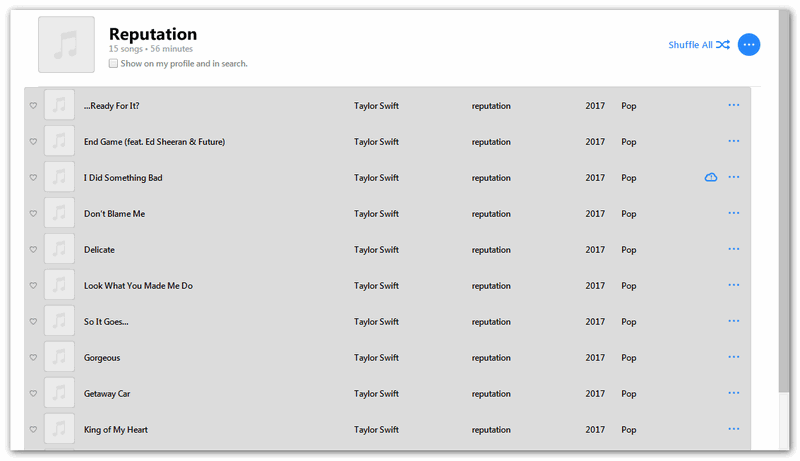This screenshot has width=800, height=461.
Task: Open the blue playlist more options button
Action: 749,45
